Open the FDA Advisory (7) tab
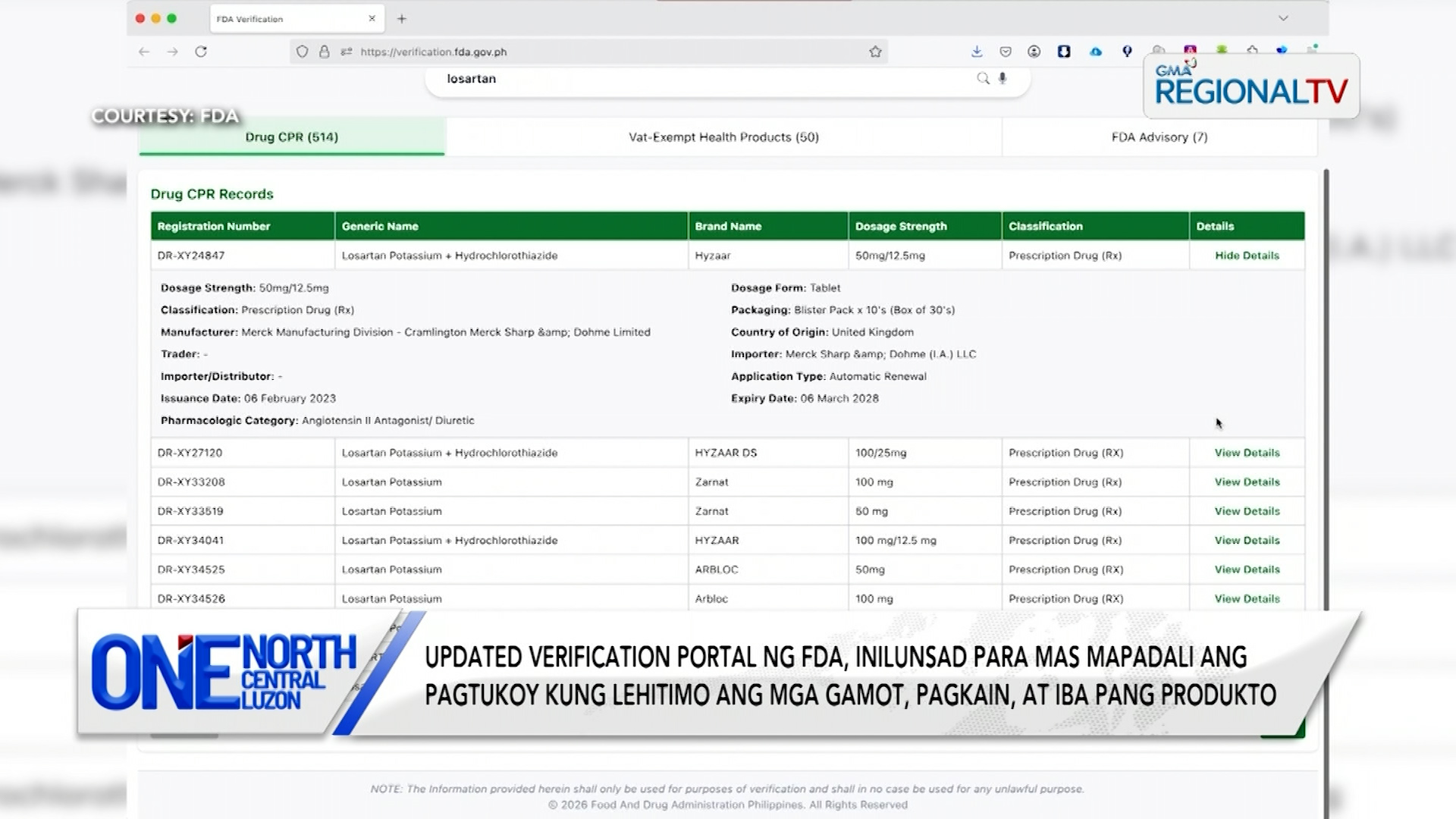Viewport: 1456px width, 819px height. 1159,137
